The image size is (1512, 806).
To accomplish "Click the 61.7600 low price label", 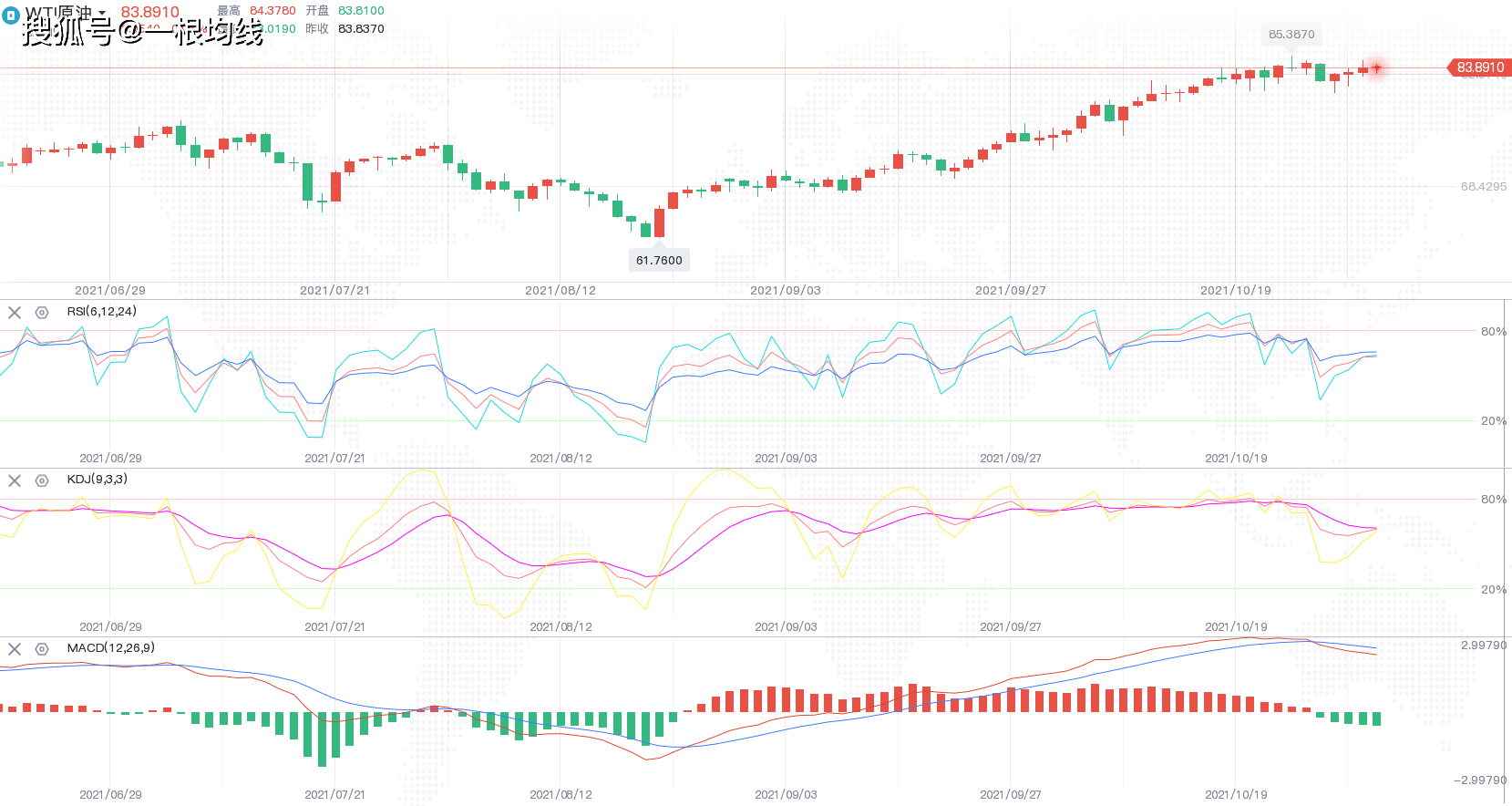I will pos(659,260).
